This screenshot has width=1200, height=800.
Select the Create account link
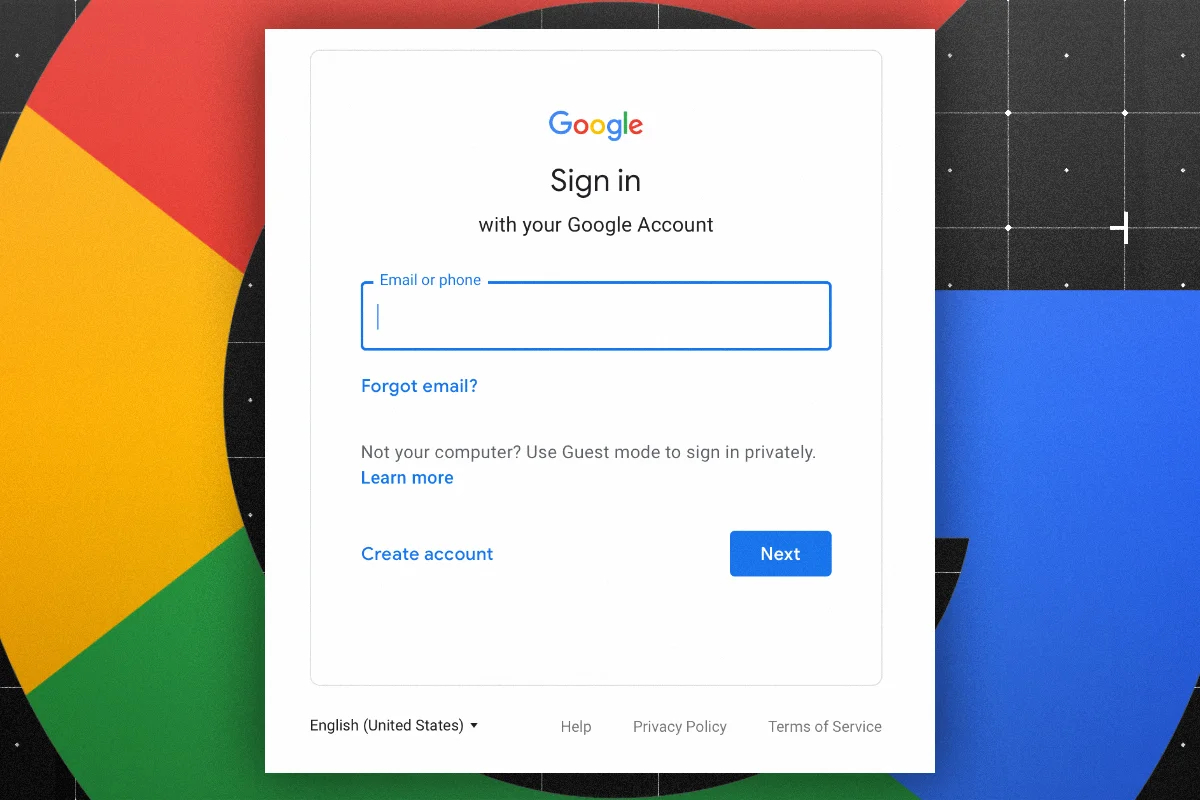tap(427, 554)
